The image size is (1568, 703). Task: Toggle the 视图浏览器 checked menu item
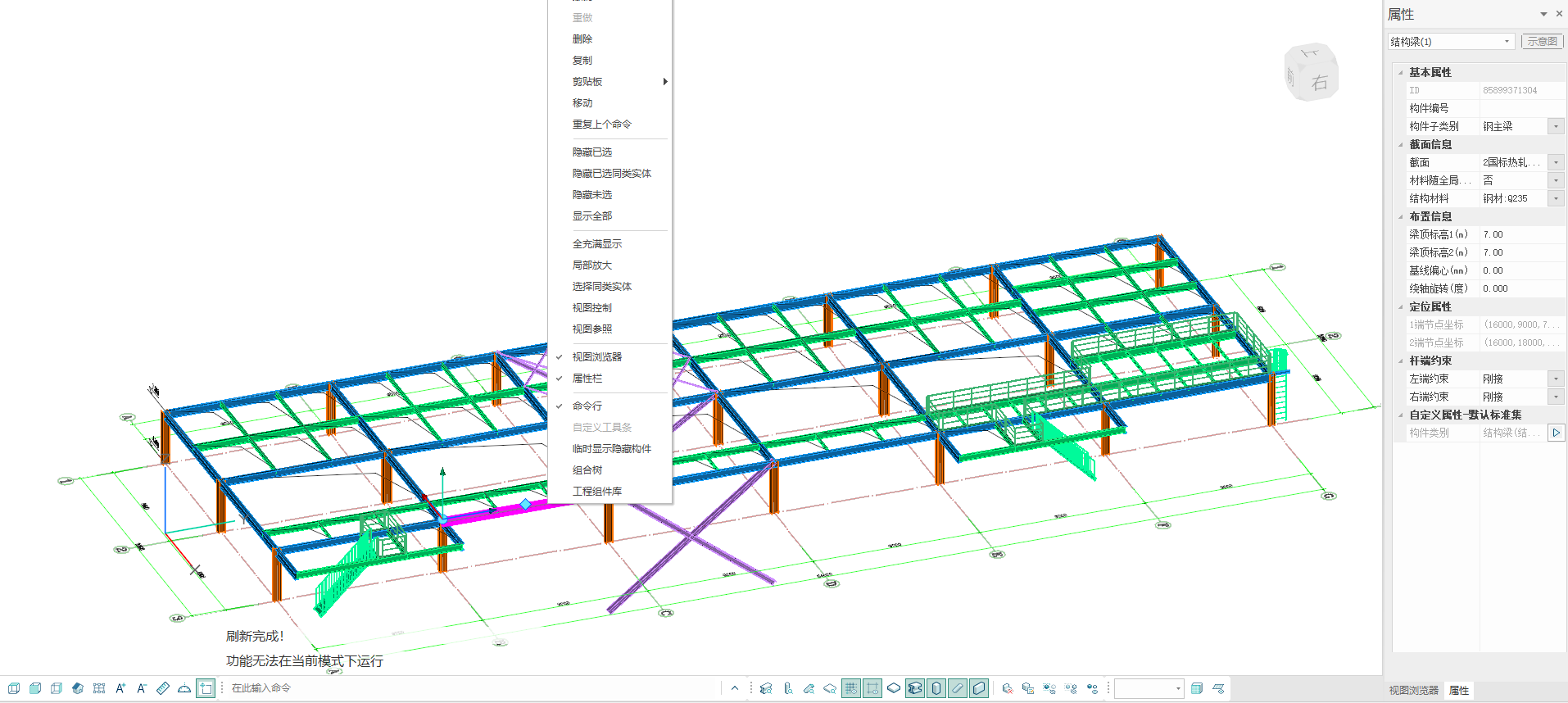(x=596, y=357)
